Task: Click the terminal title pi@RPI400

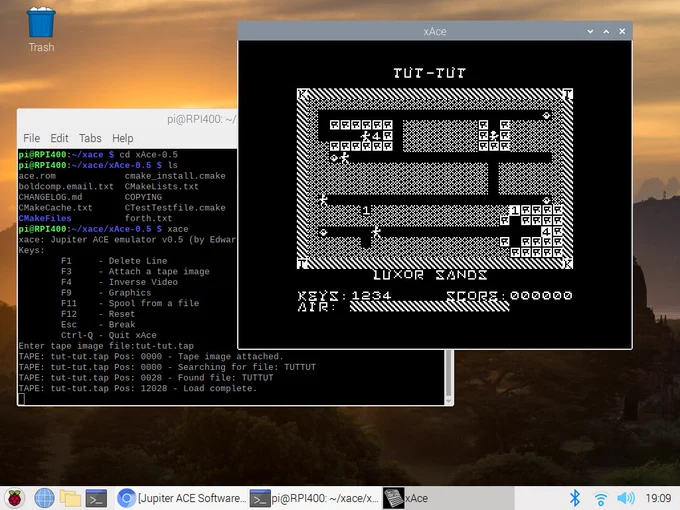Action: [x=201, y=119]
